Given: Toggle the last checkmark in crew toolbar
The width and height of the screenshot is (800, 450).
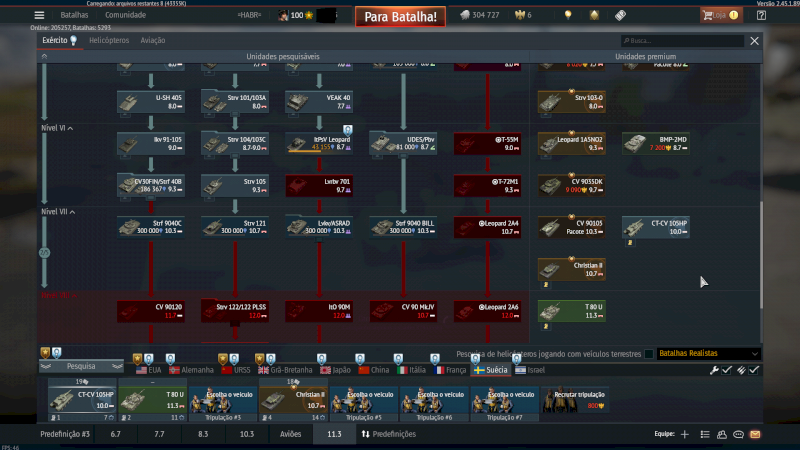Looking at the screenshot, I should coord(754,370).
